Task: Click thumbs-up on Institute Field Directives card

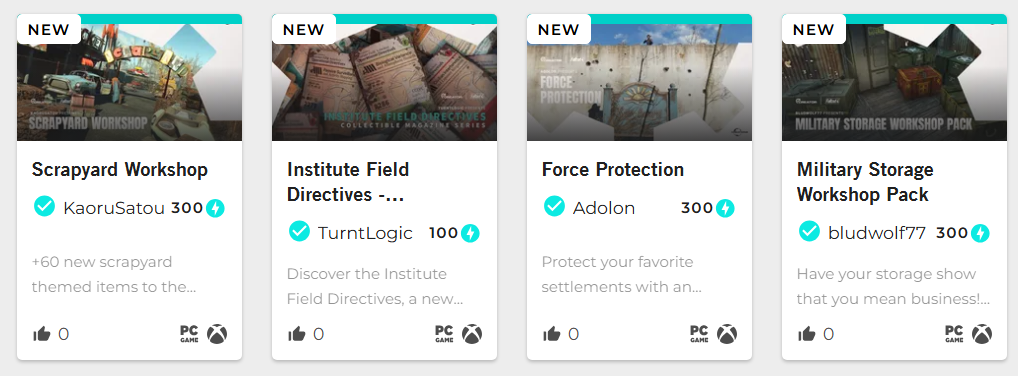Action: (x=297, y=334)
